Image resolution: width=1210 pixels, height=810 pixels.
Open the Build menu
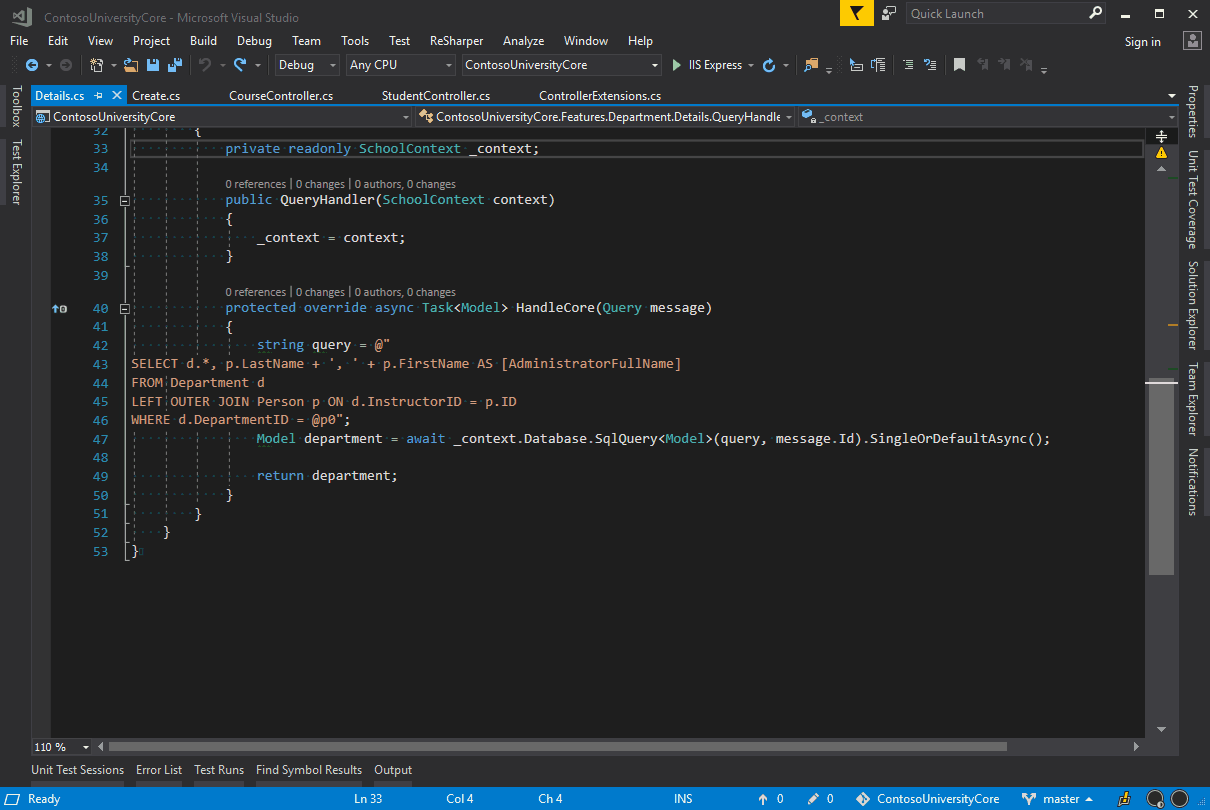click(x=203, y=41)
